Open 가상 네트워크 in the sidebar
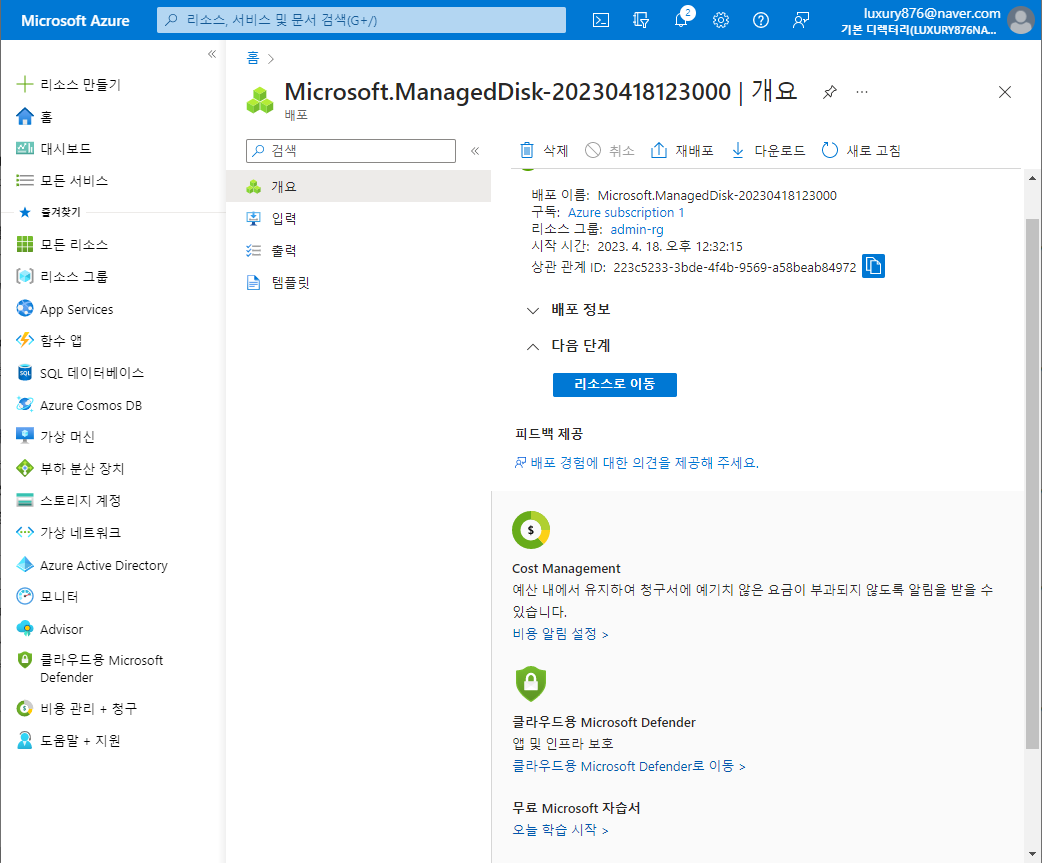Viewport: 1042px width, 863px height. click(x=68, y=532)
